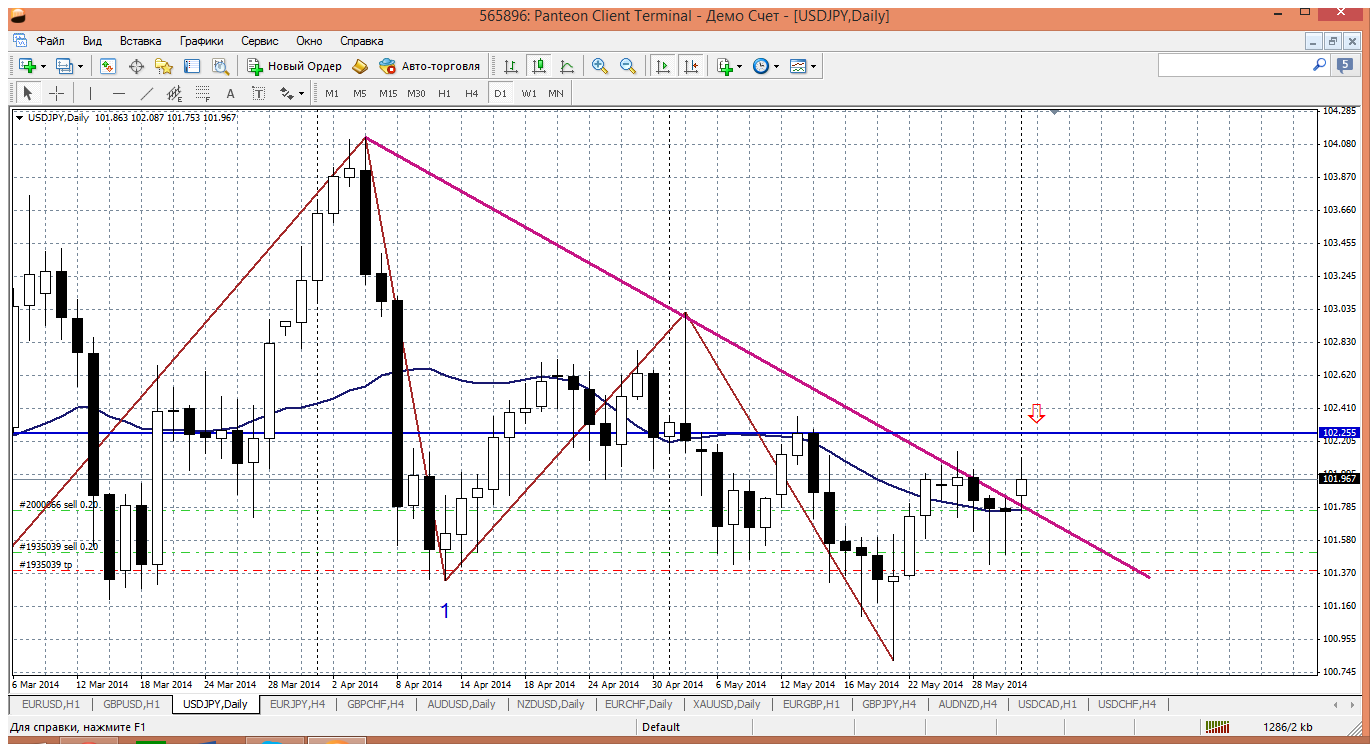Open the Вставка menu

click(140, 41)
